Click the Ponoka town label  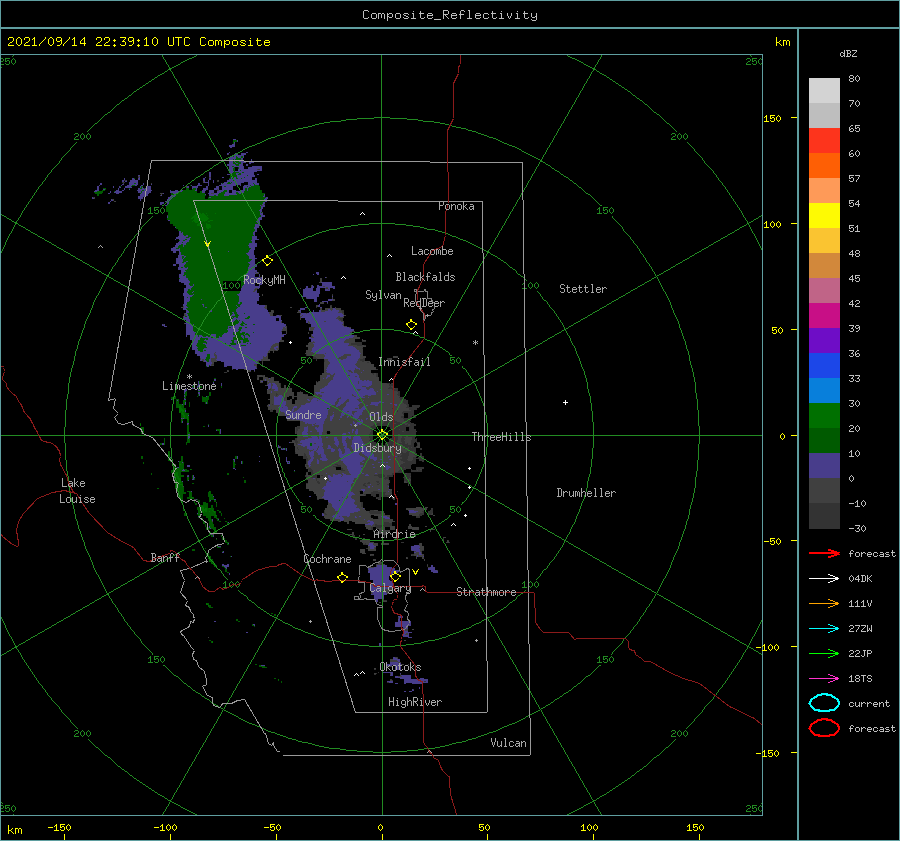tap(456, 206)
